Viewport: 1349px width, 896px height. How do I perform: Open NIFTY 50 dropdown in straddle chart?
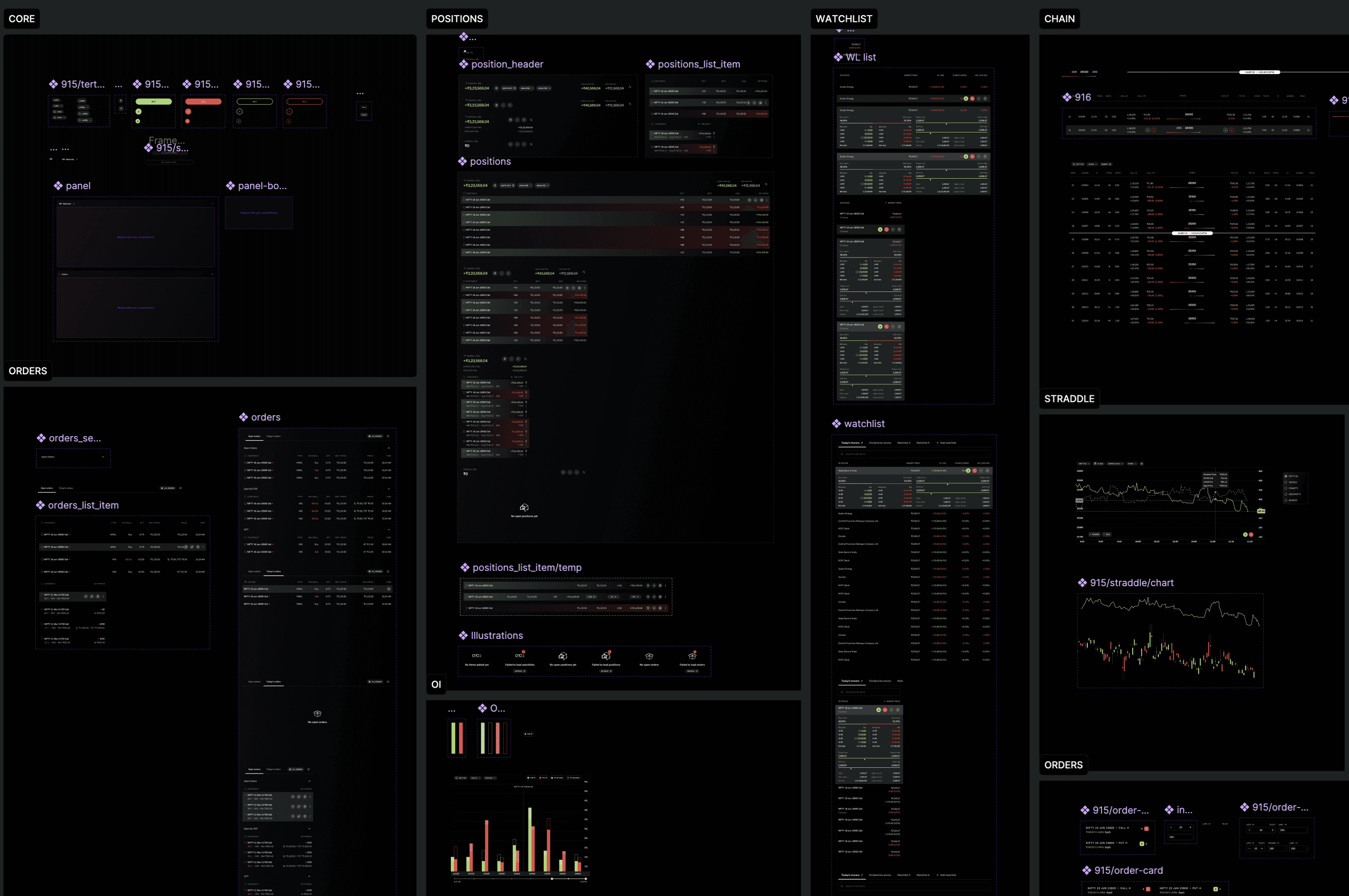pos(1084,463)
